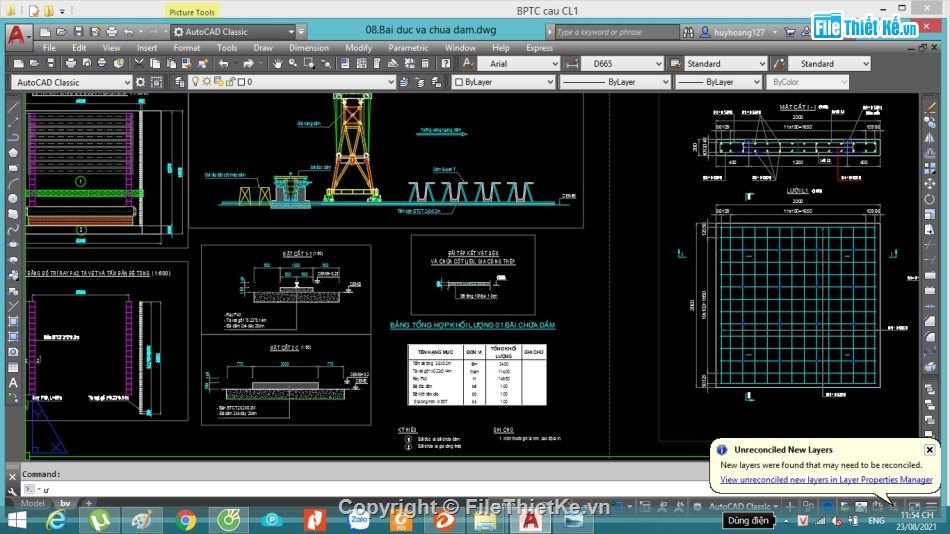Click the Workspace Settings gear icon
Viewport: 950px width, 534px height.
click(141, 82)
